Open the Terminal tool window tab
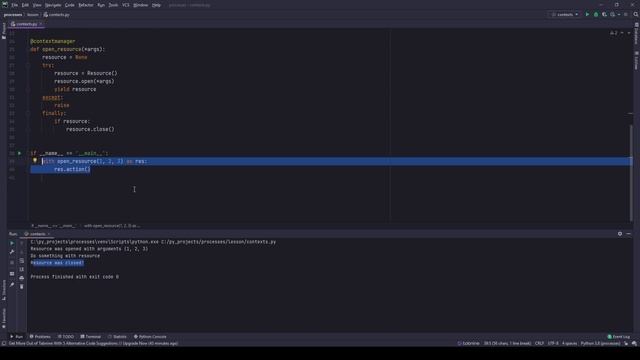This screenshot has width=640, height=360. pyautogui.click(x=91, y=337)
